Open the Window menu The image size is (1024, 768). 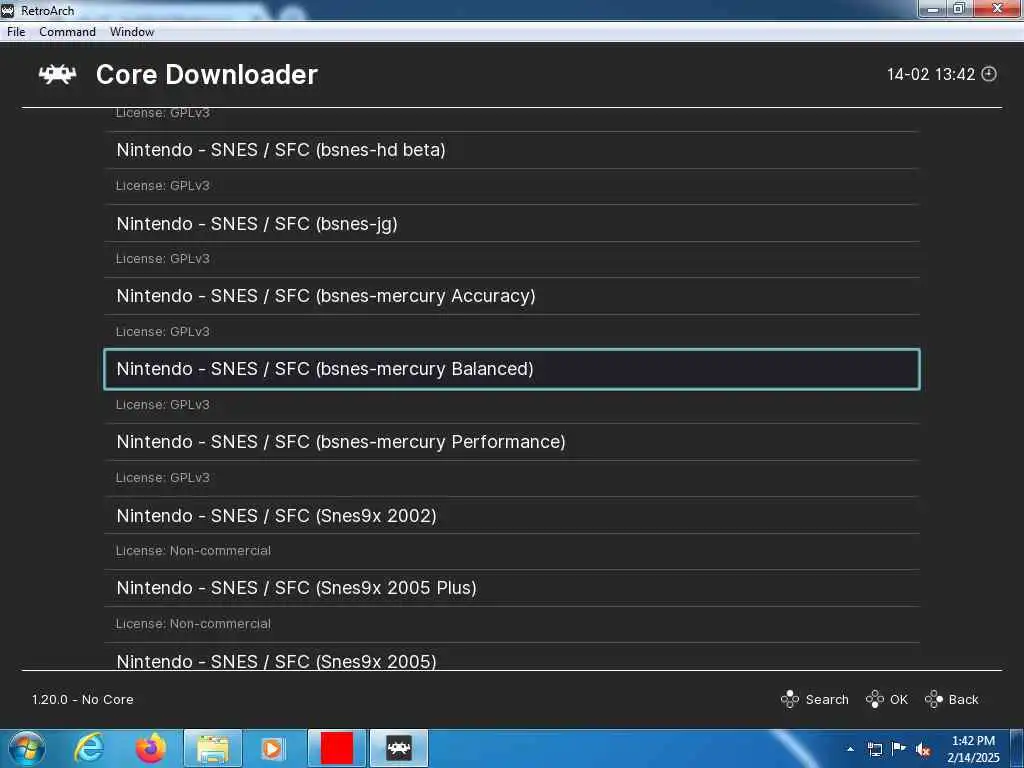click(132, 32)
